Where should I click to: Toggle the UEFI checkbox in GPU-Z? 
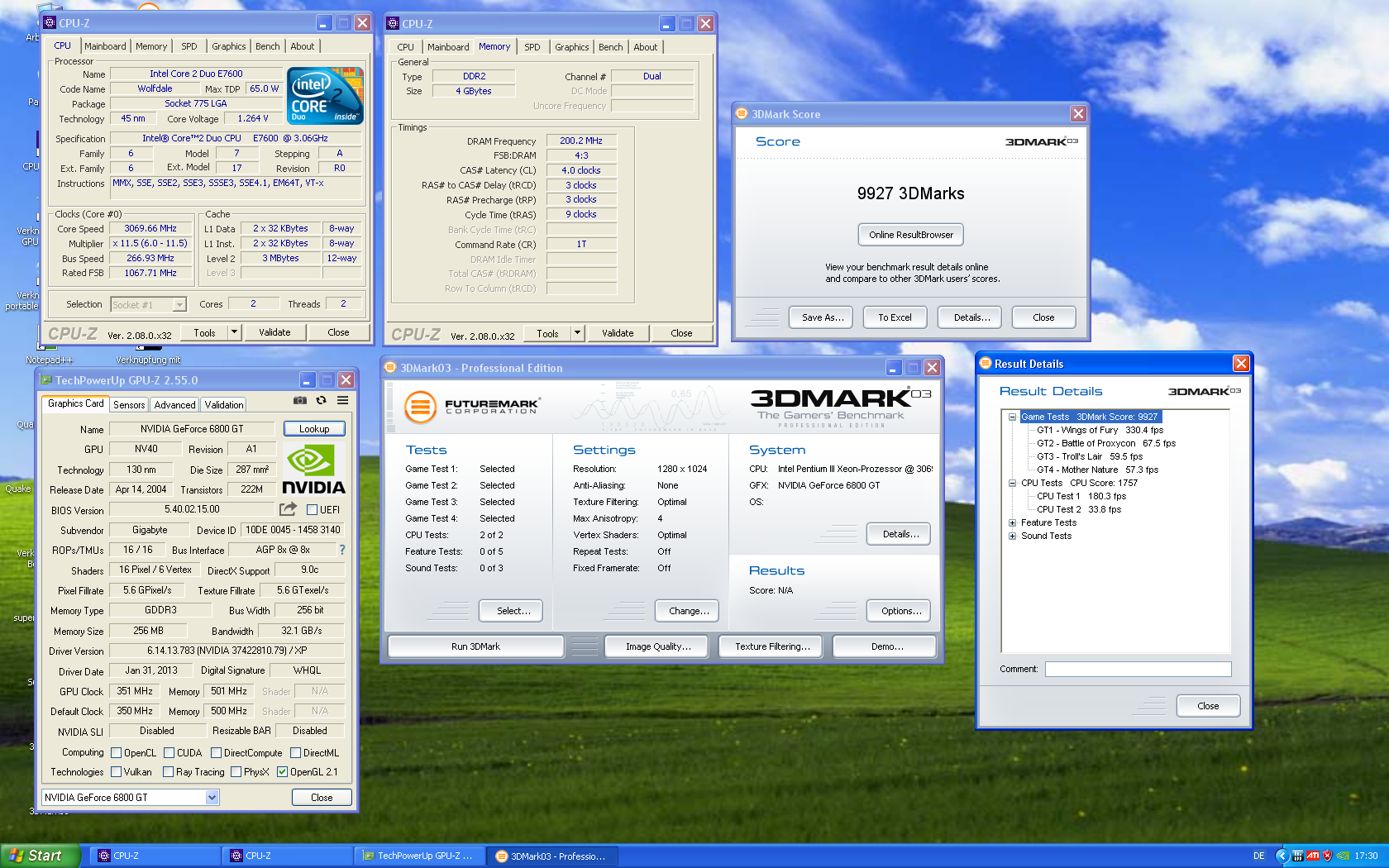coord(313,510)
